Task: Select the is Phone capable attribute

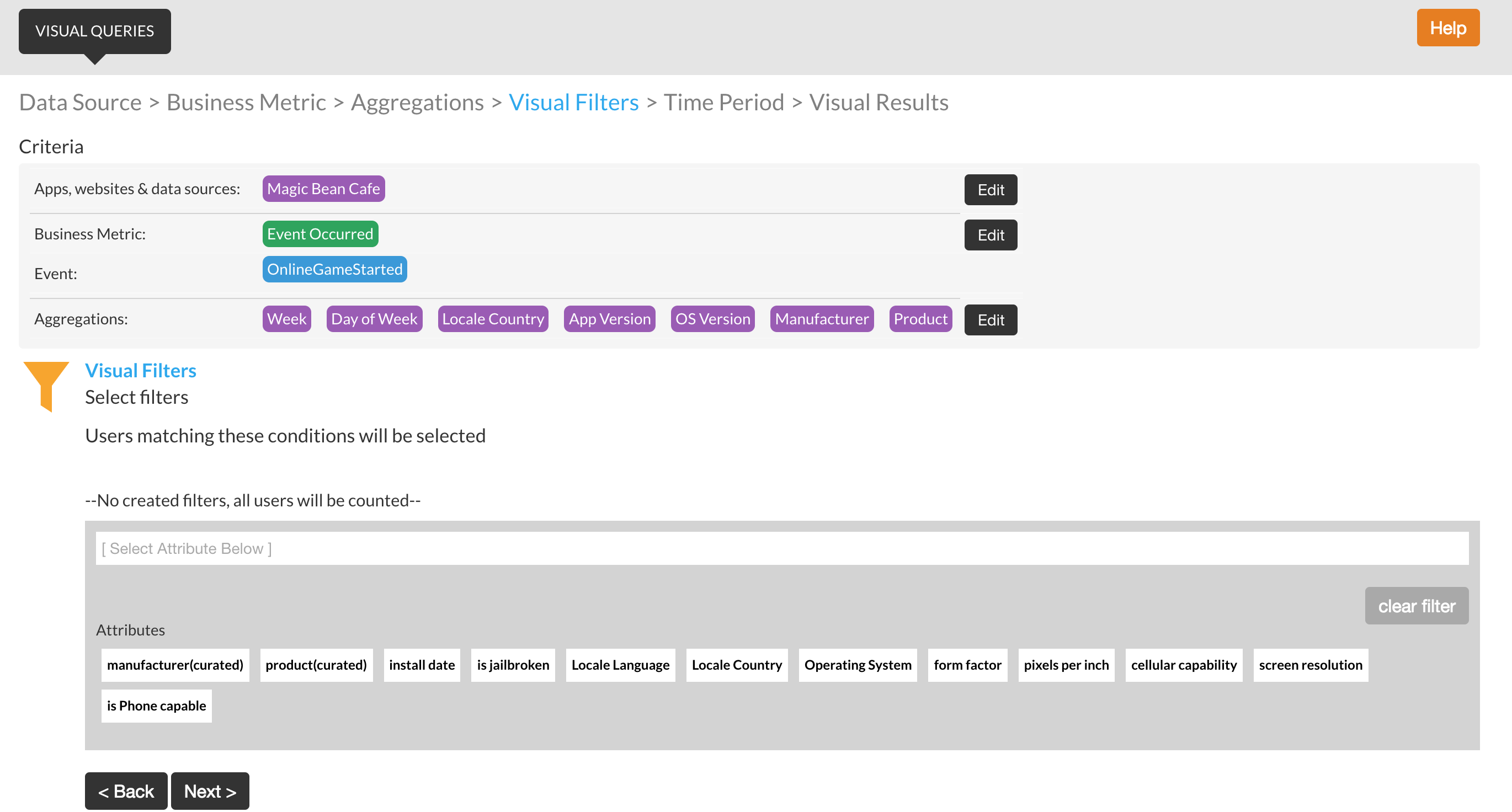Action: click(x=156, y=706)
